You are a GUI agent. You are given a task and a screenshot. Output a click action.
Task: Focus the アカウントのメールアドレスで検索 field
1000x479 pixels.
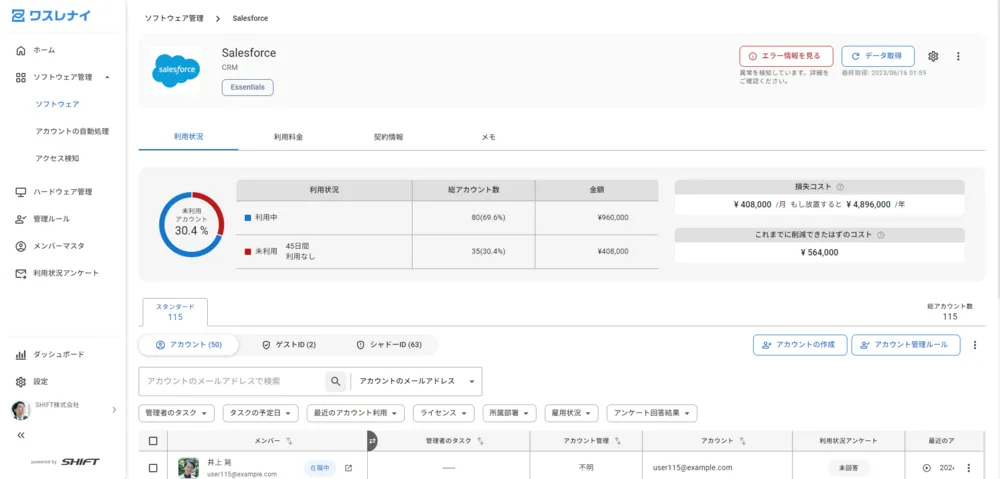tap(233, 381)
